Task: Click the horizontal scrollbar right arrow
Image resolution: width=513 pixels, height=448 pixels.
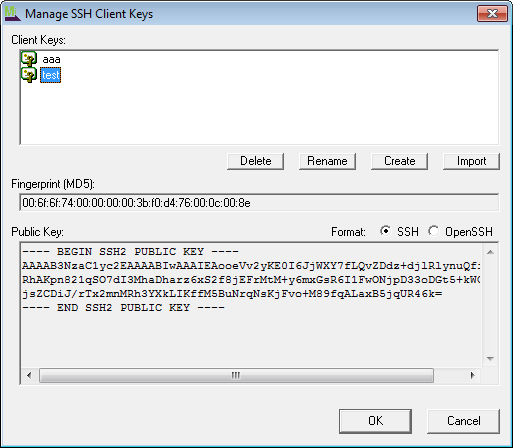Action: [473, 375]
